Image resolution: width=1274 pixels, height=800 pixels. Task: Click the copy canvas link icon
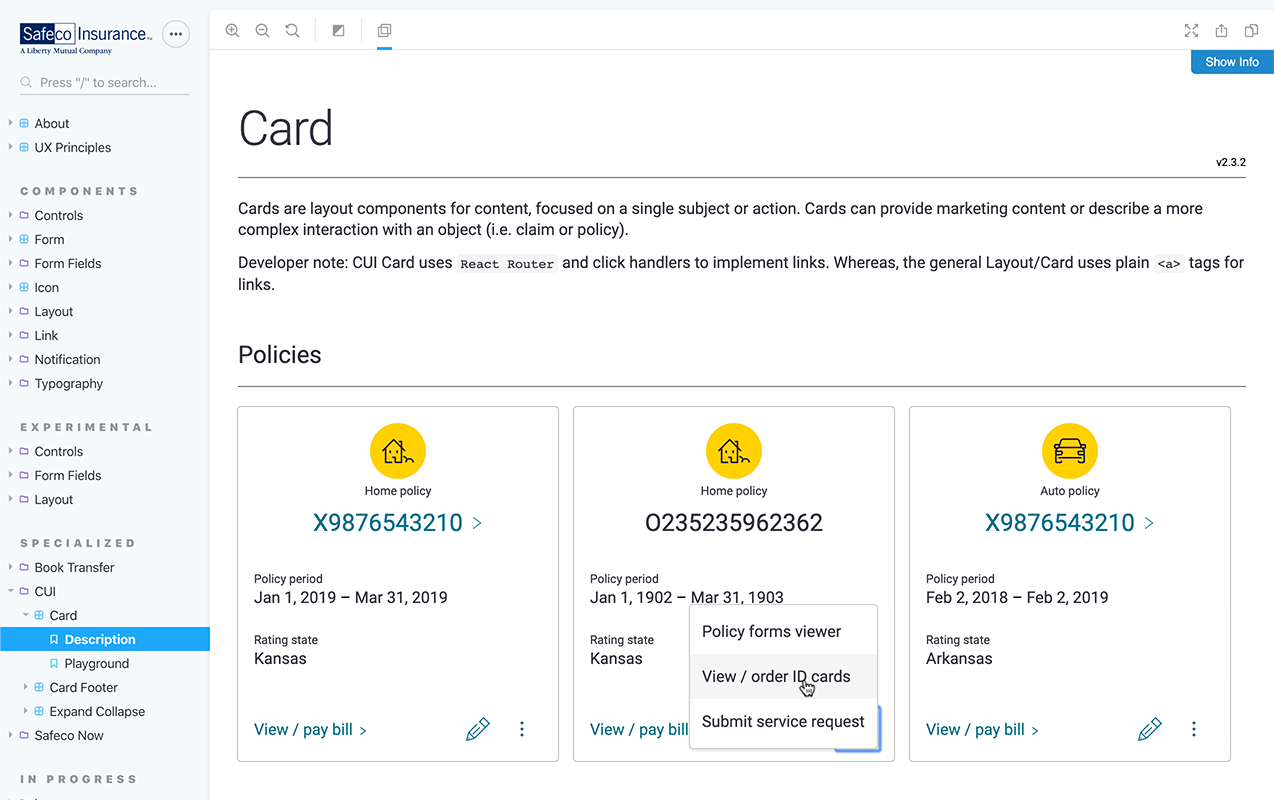tap(1251, 31)
